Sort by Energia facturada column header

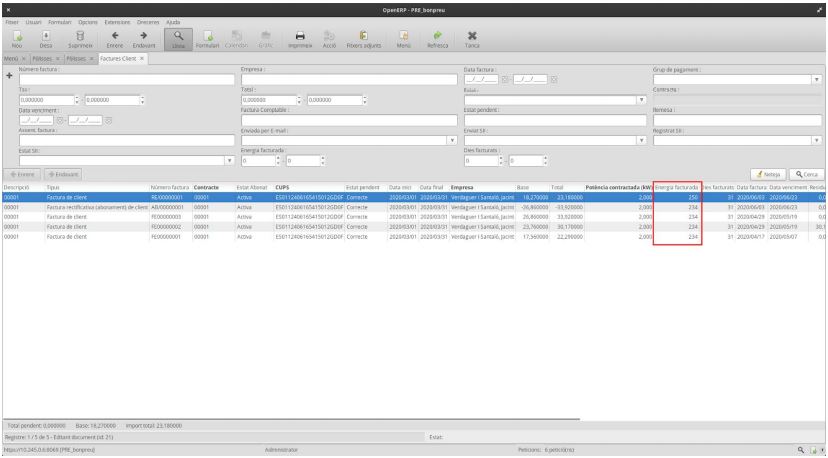(676, 187)
